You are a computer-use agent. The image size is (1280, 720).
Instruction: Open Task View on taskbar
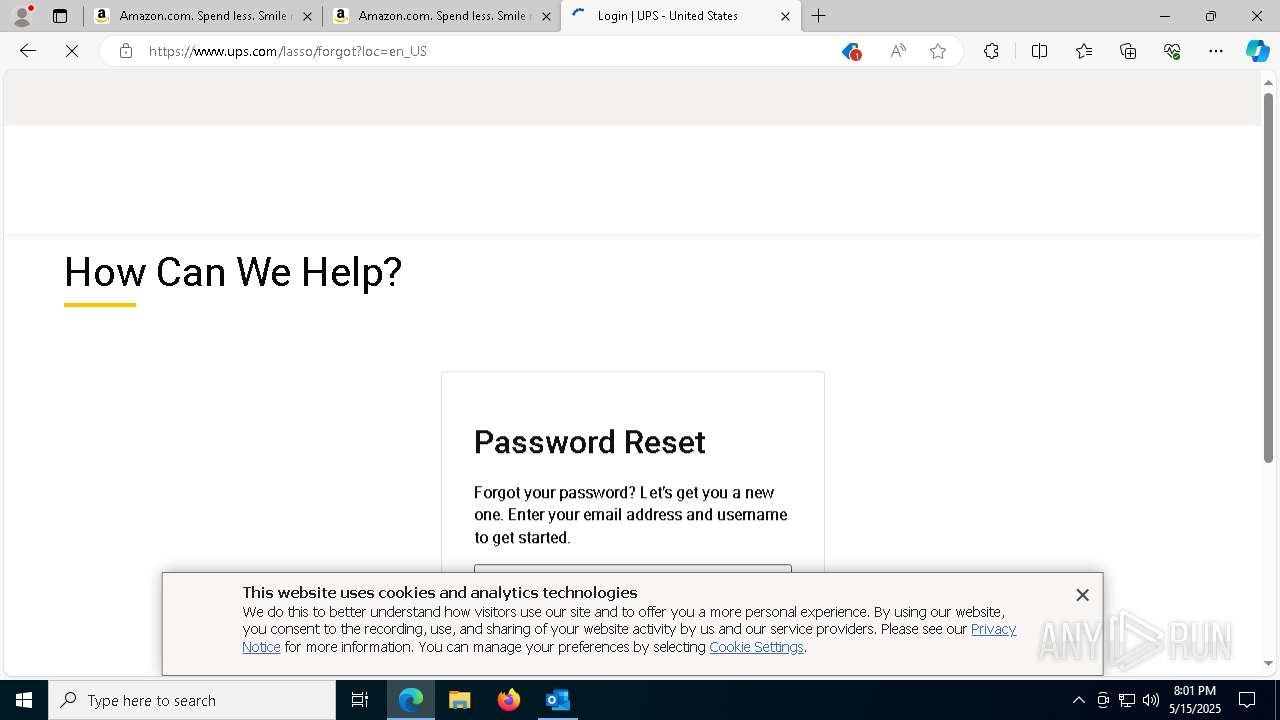360,700
